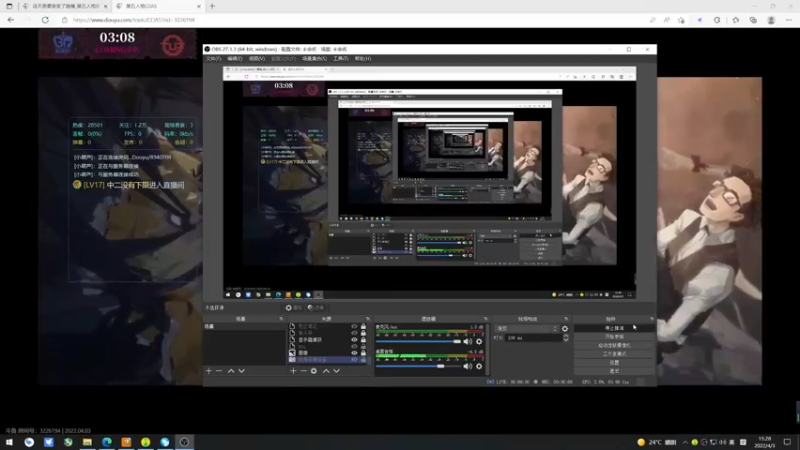The height and width of the screenshot is (450, 800).
Task: Pop out the 转场特效 transitions dock
Action: point(566,319)
